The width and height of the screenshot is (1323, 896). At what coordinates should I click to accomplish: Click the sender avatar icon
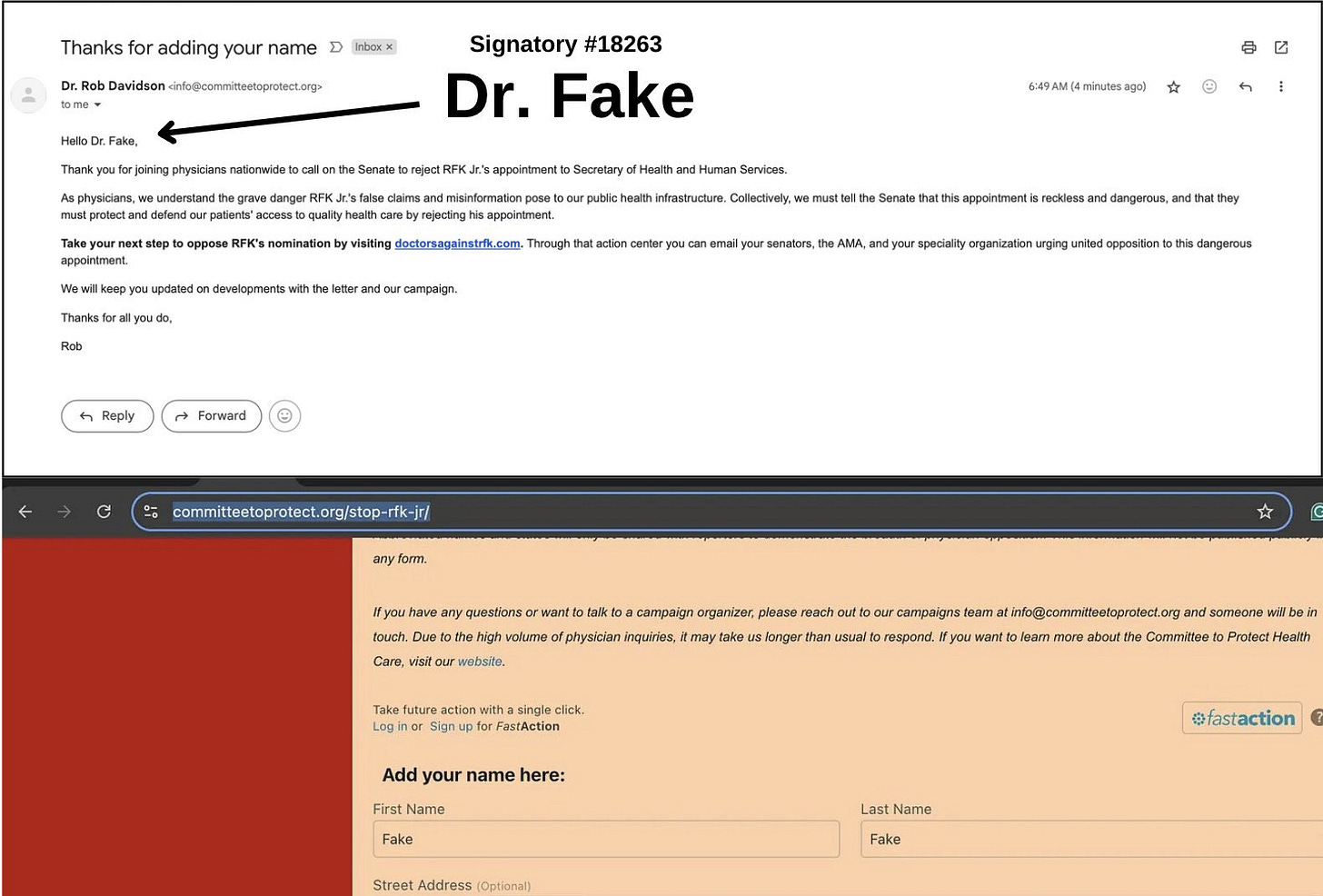point(28,95)
